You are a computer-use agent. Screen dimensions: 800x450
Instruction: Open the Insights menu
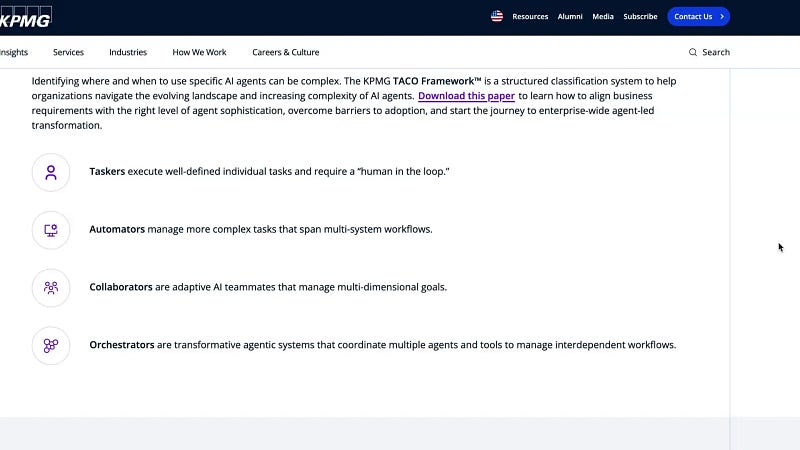coord(14,52)
